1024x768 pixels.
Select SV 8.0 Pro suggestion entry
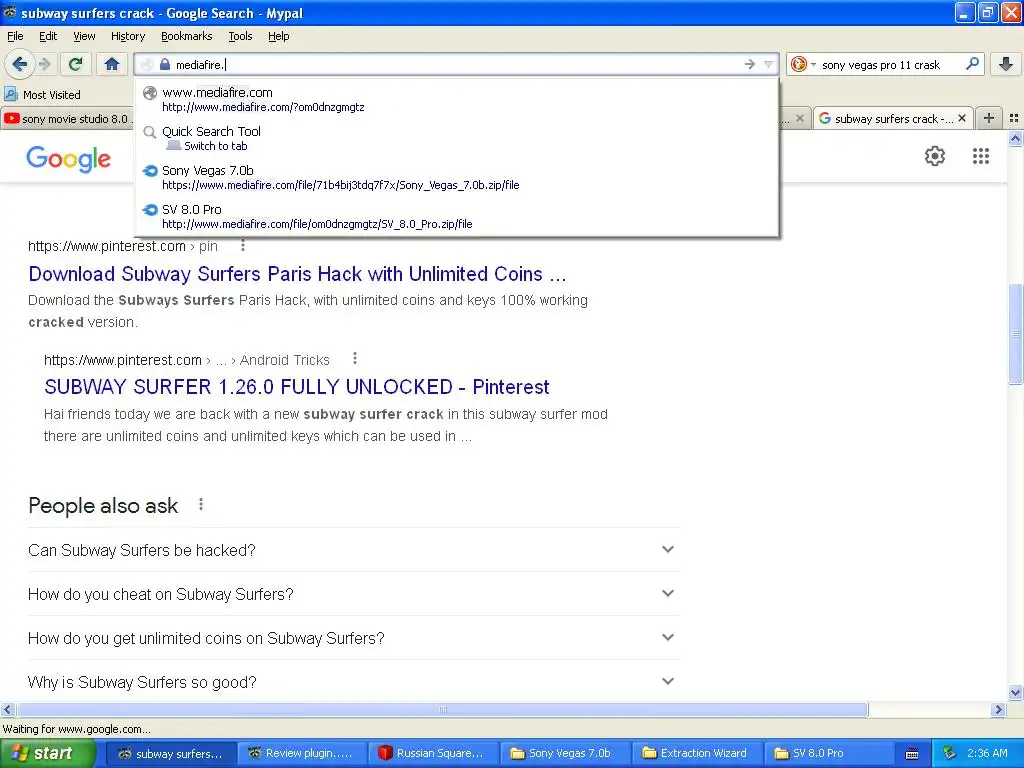coord(456,217)
